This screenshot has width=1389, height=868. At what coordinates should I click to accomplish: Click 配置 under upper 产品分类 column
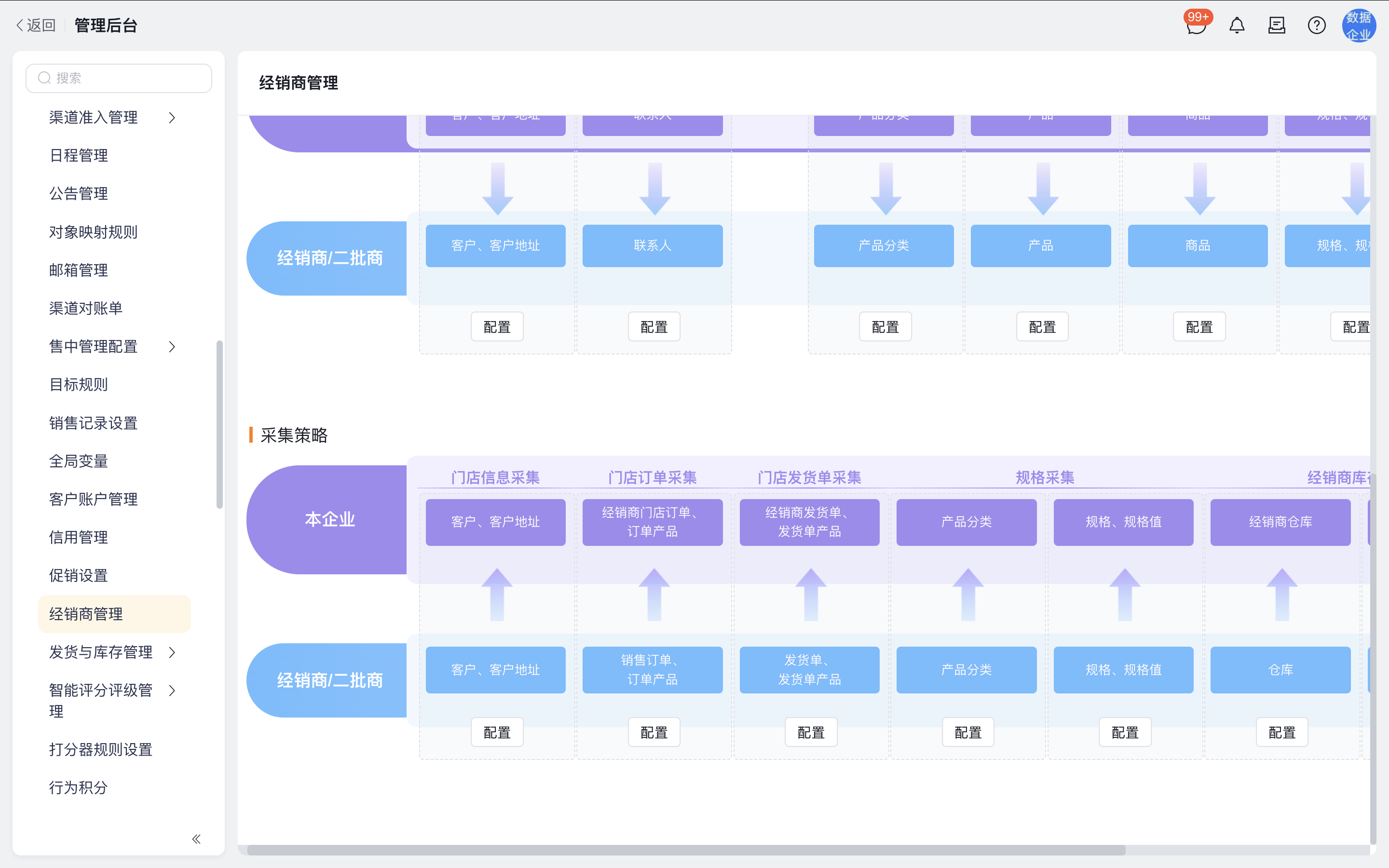tap(885, 326)
